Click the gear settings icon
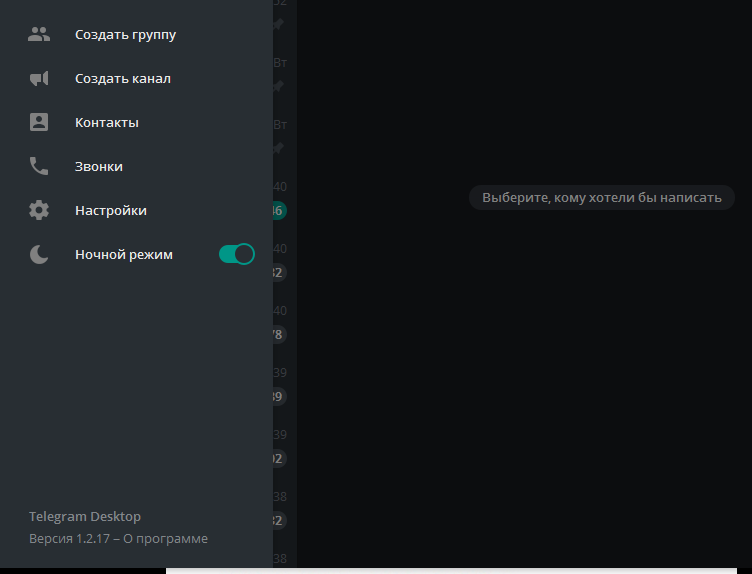Screen dimensions: 752x574 [x=39, y=210]
